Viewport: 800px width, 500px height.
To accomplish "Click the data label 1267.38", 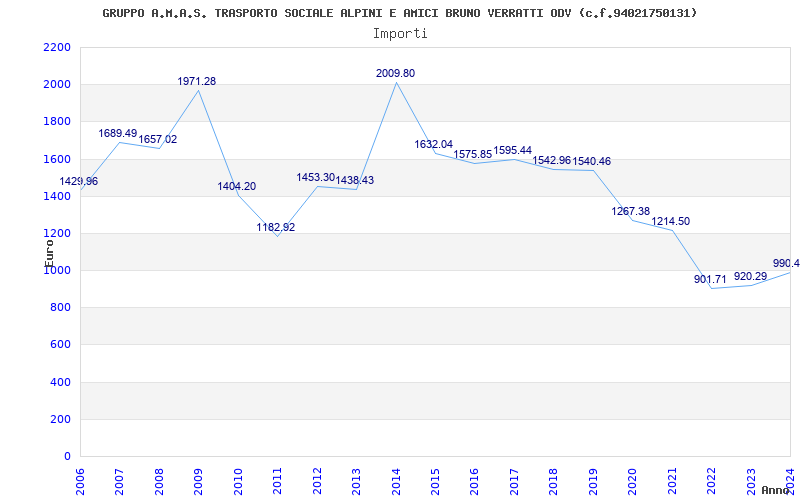I will click(x=631, y=211).
